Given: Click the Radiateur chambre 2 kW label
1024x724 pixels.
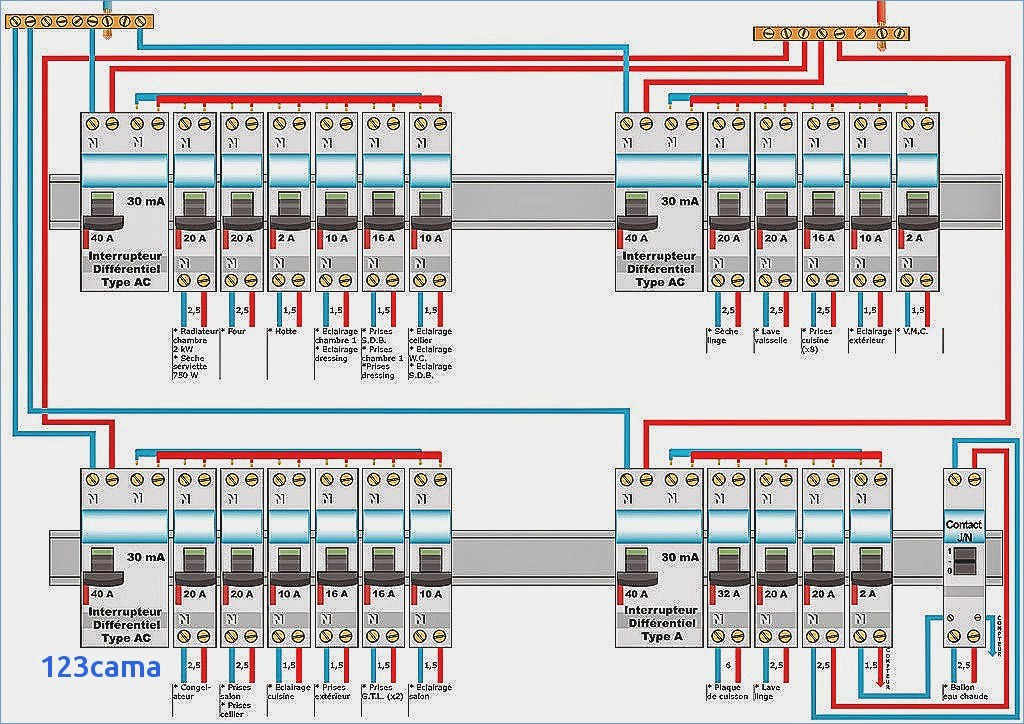Looking at the screenshot, I should point(195,340).
